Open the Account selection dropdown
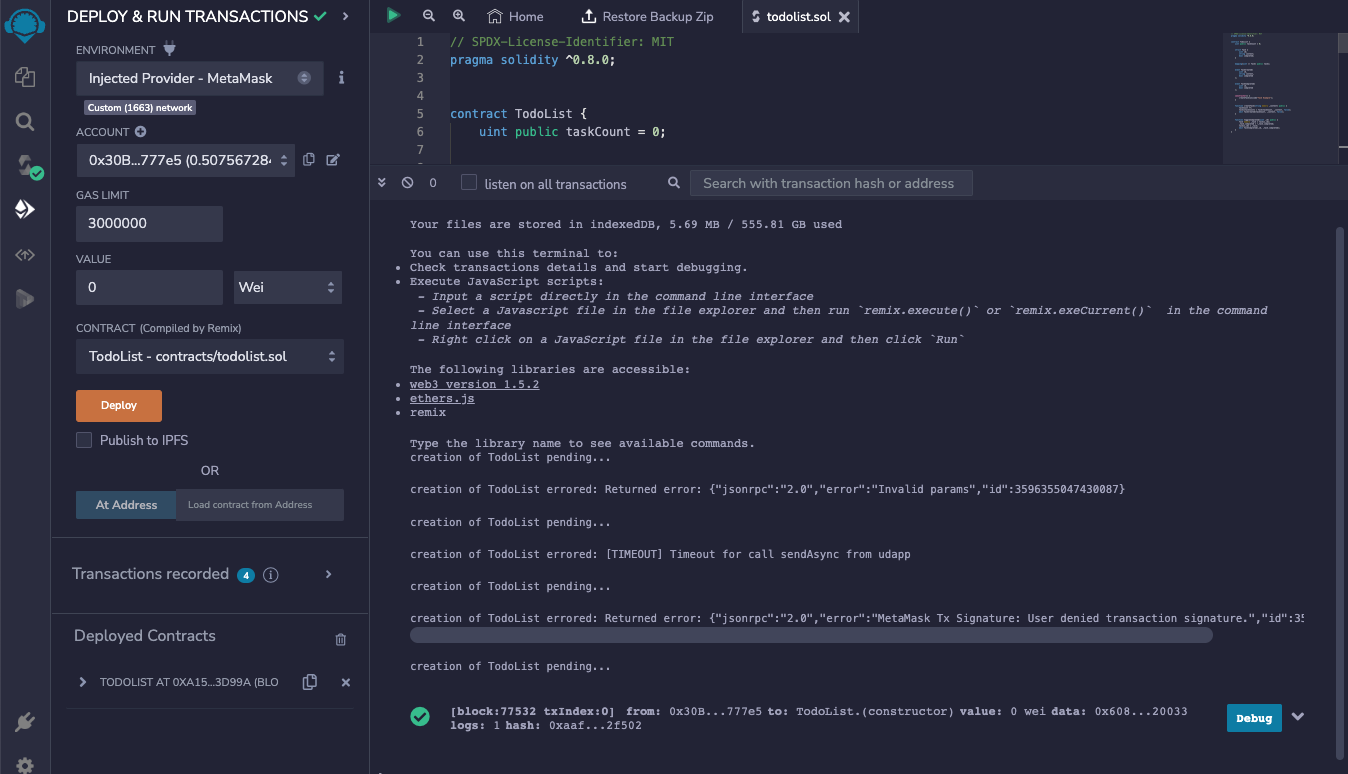 186,160
